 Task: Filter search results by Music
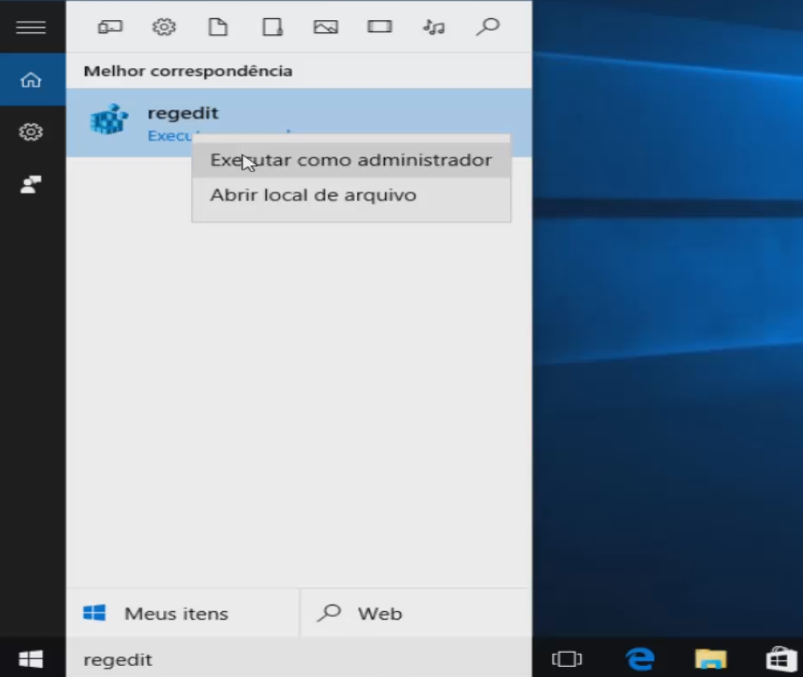coord(434,27)
